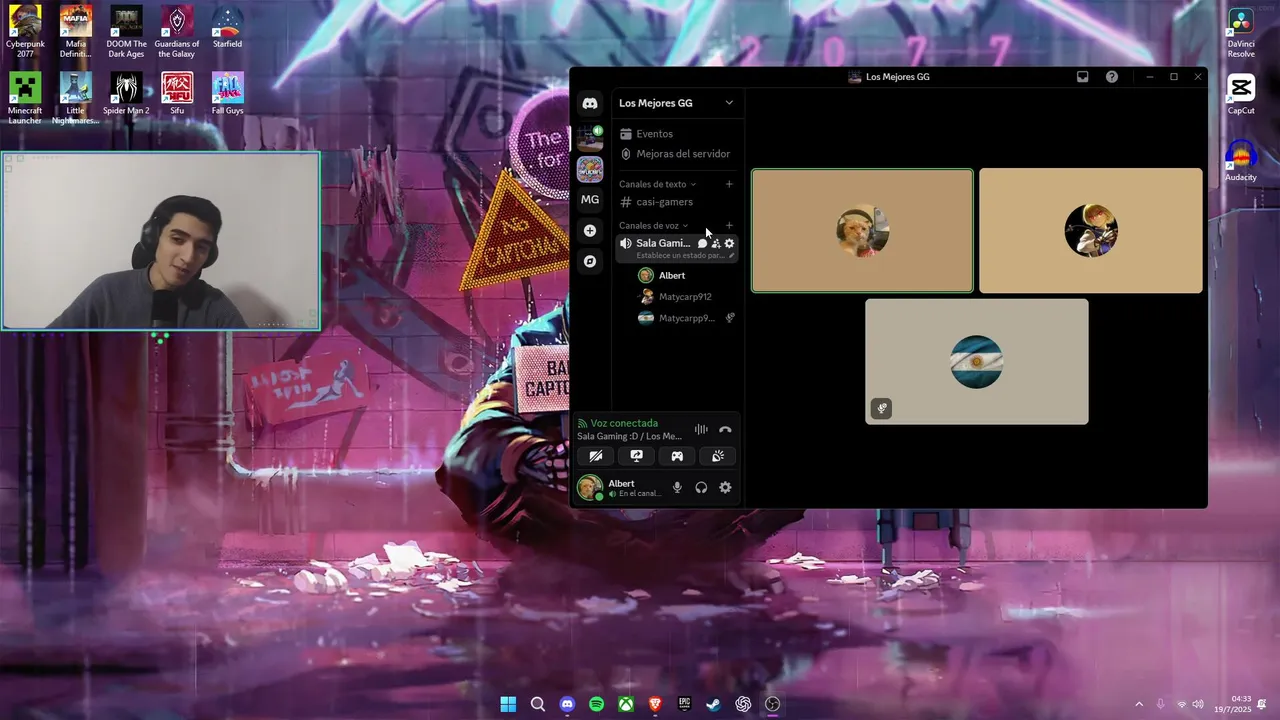This screenshot has width=1280, height=720.
Task: Select the Sala Gaming voice channel
Action: pyautogui.click(x=663, y=243)
